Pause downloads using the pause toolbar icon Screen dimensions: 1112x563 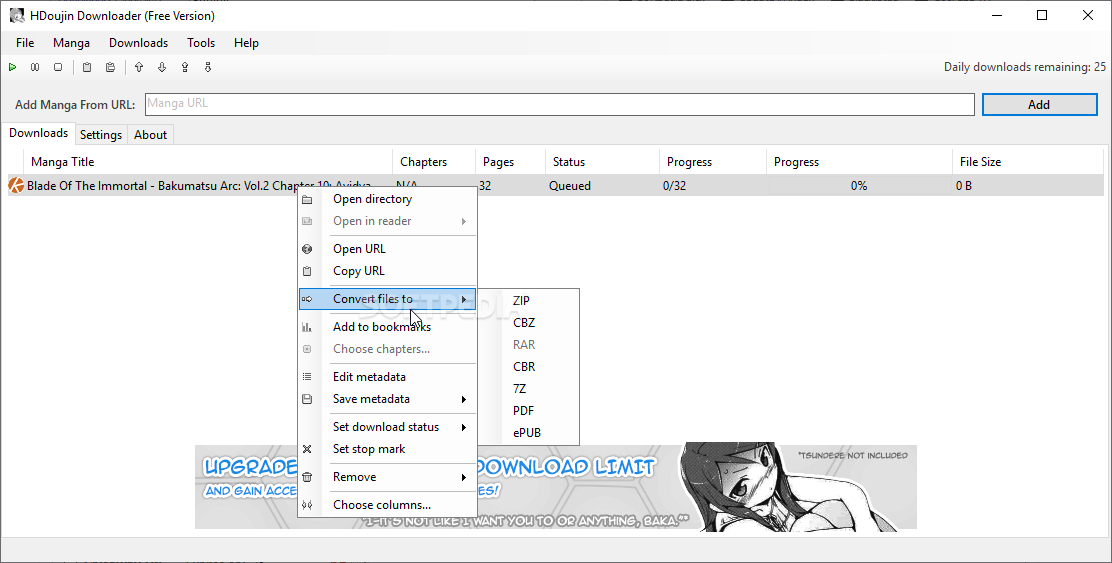(x=35, y=67)
